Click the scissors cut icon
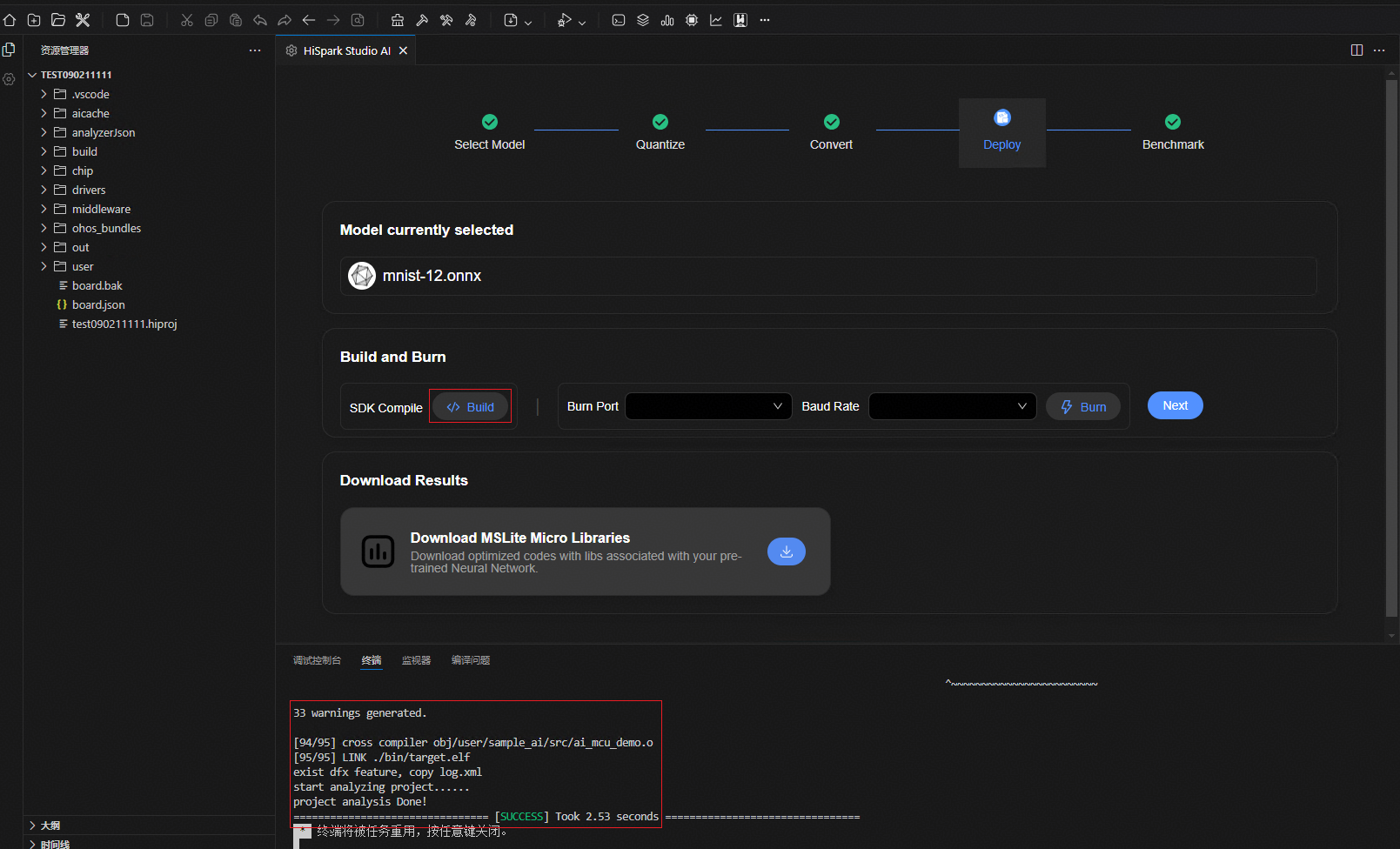 coord(187,20)
